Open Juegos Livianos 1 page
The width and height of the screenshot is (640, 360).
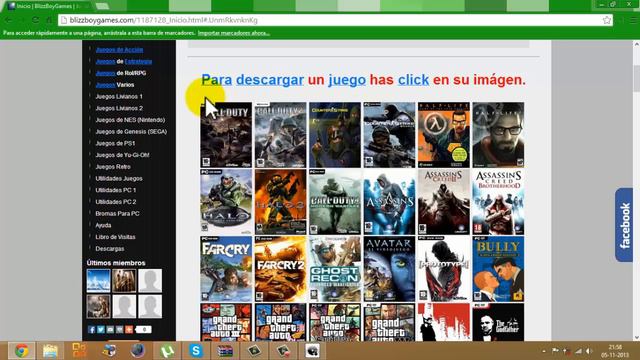pos(119,97)
